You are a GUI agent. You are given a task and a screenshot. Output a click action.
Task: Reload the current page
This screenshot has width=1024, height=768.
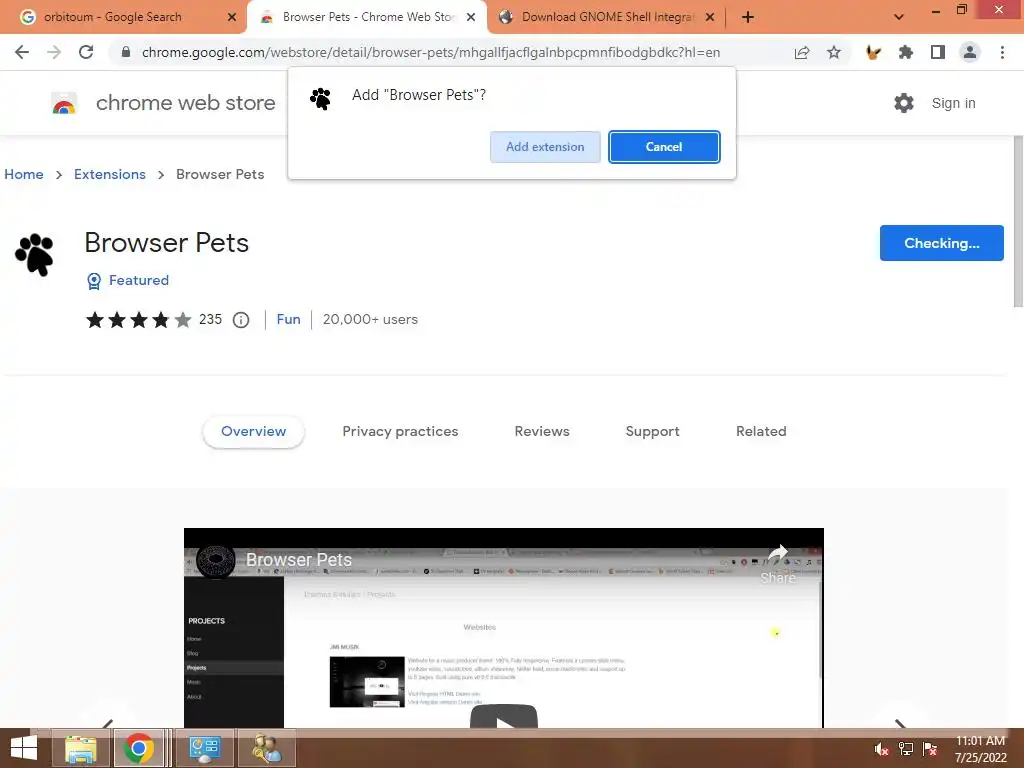(x=86, y=52)
